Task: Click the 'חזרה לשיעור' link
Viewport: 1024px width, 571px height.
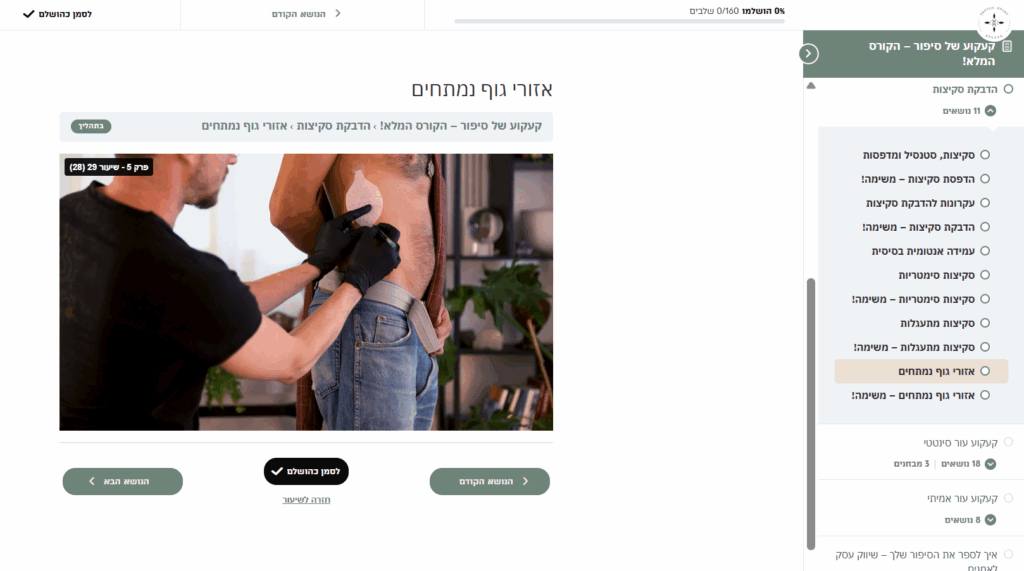Action: click(306, 500)
